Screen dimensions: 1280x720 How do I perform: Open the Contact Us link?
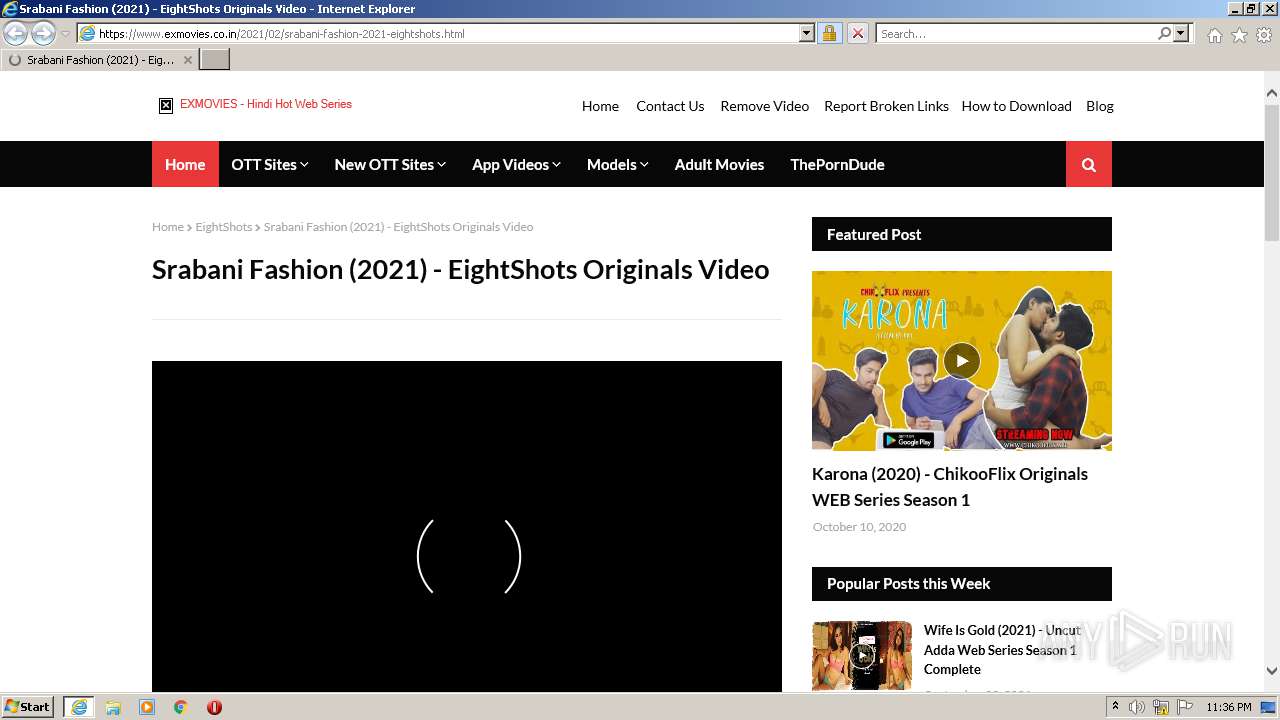click(x=670, y=106)
